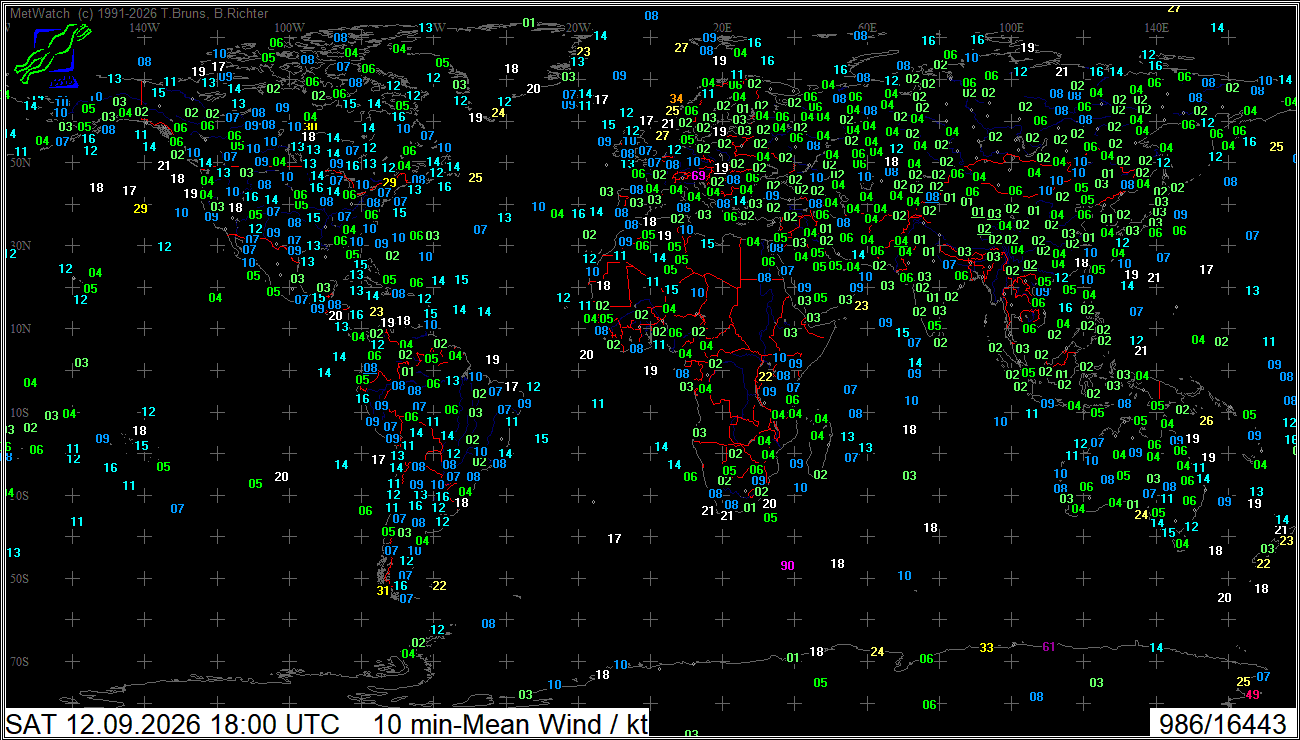Image resolution: width=1300 pixels, height=740 pixels.
Task: Click the orange 34 kt wind value
Action: [x=676, y=98]
